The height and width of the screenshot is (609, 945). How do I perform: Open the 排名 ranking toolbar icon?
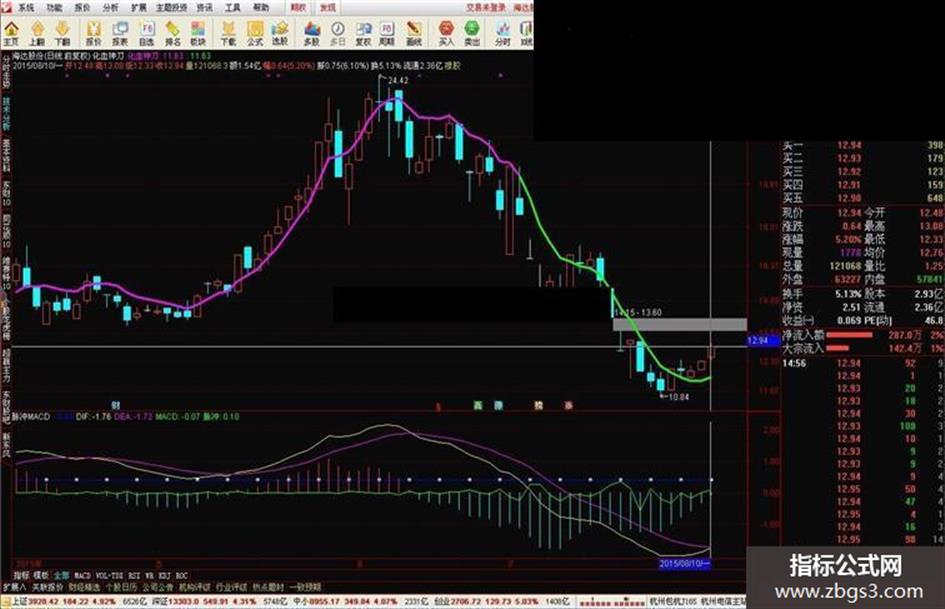tap(173, 33)
